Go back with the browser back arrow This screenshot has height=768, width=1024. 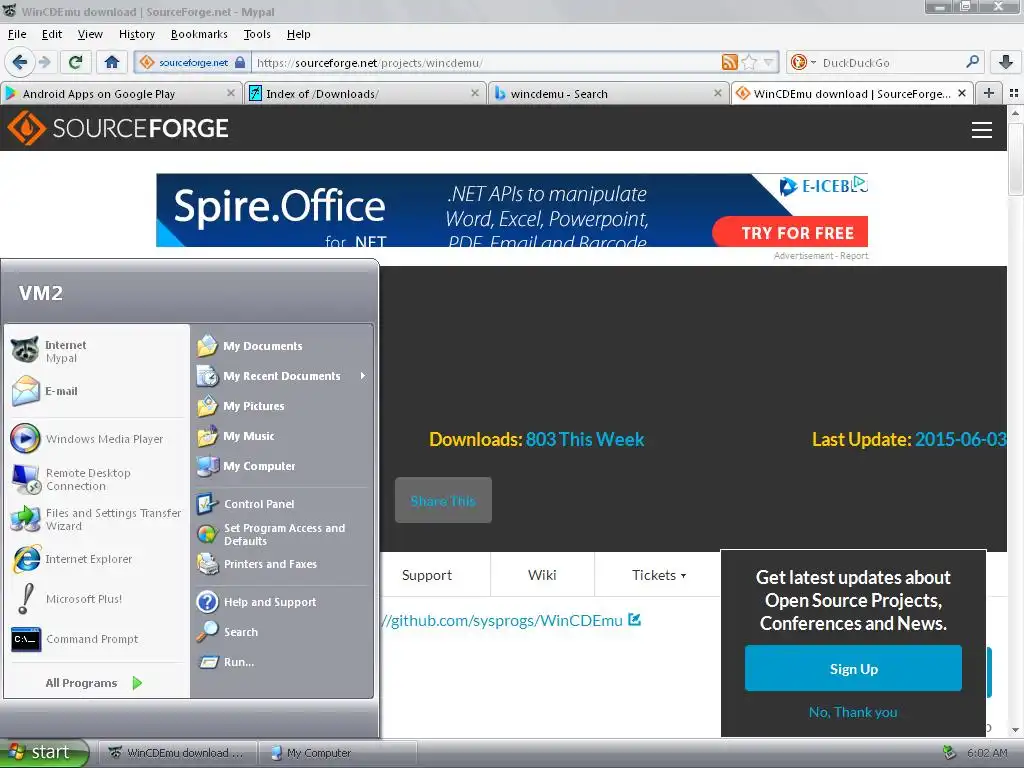coord(20,62)
